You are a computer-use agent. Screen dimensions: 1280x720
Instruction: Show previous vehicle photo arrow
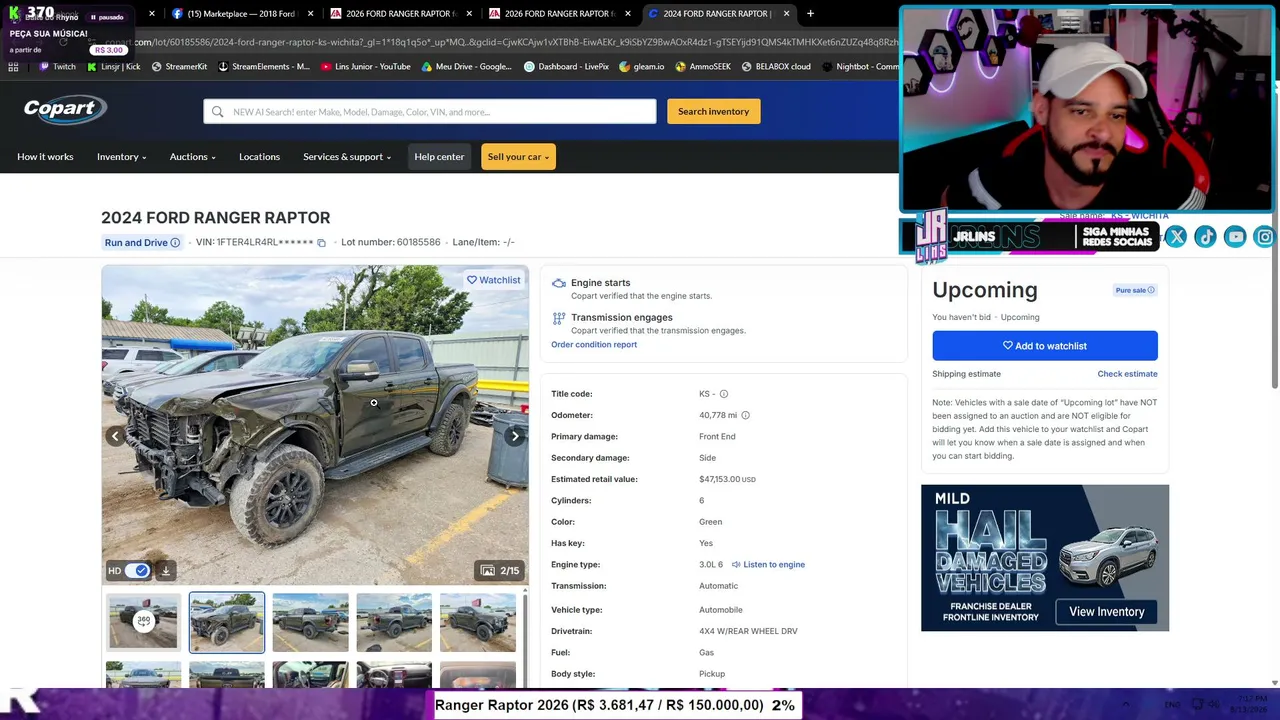click(x=115, y=436)
